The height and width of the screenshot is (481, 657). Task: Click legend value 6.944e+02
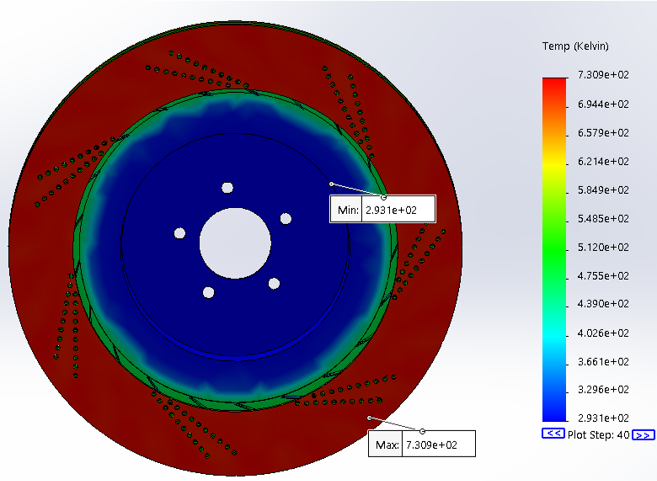tap(603, 104)
